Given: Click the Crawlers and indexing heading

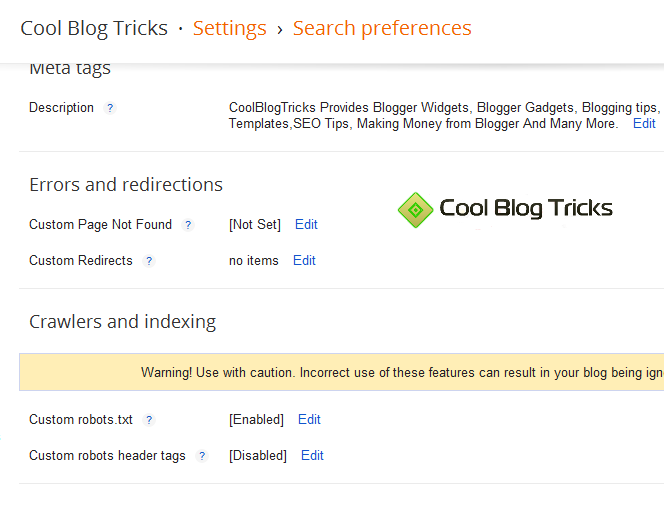Looking at the screenshot, I should (122, 322).
